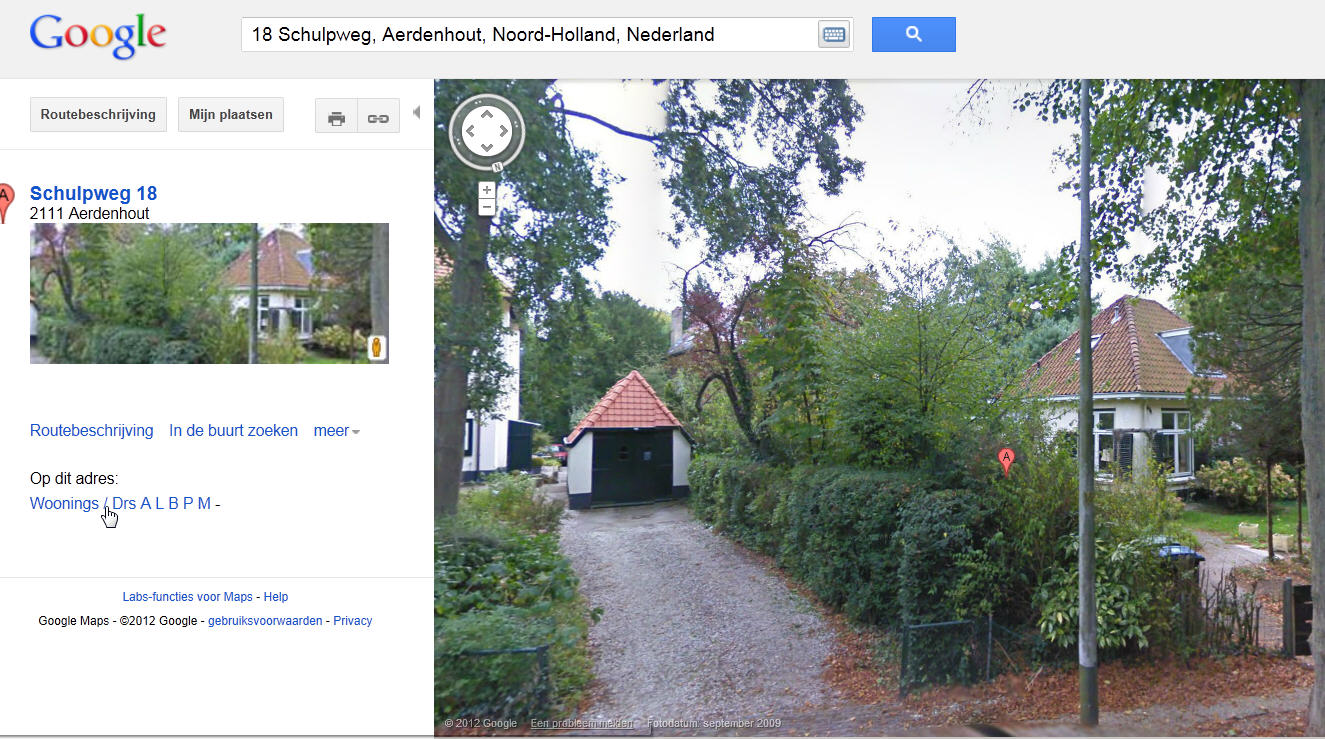Open Mijn plaatsen

(231, 115)
